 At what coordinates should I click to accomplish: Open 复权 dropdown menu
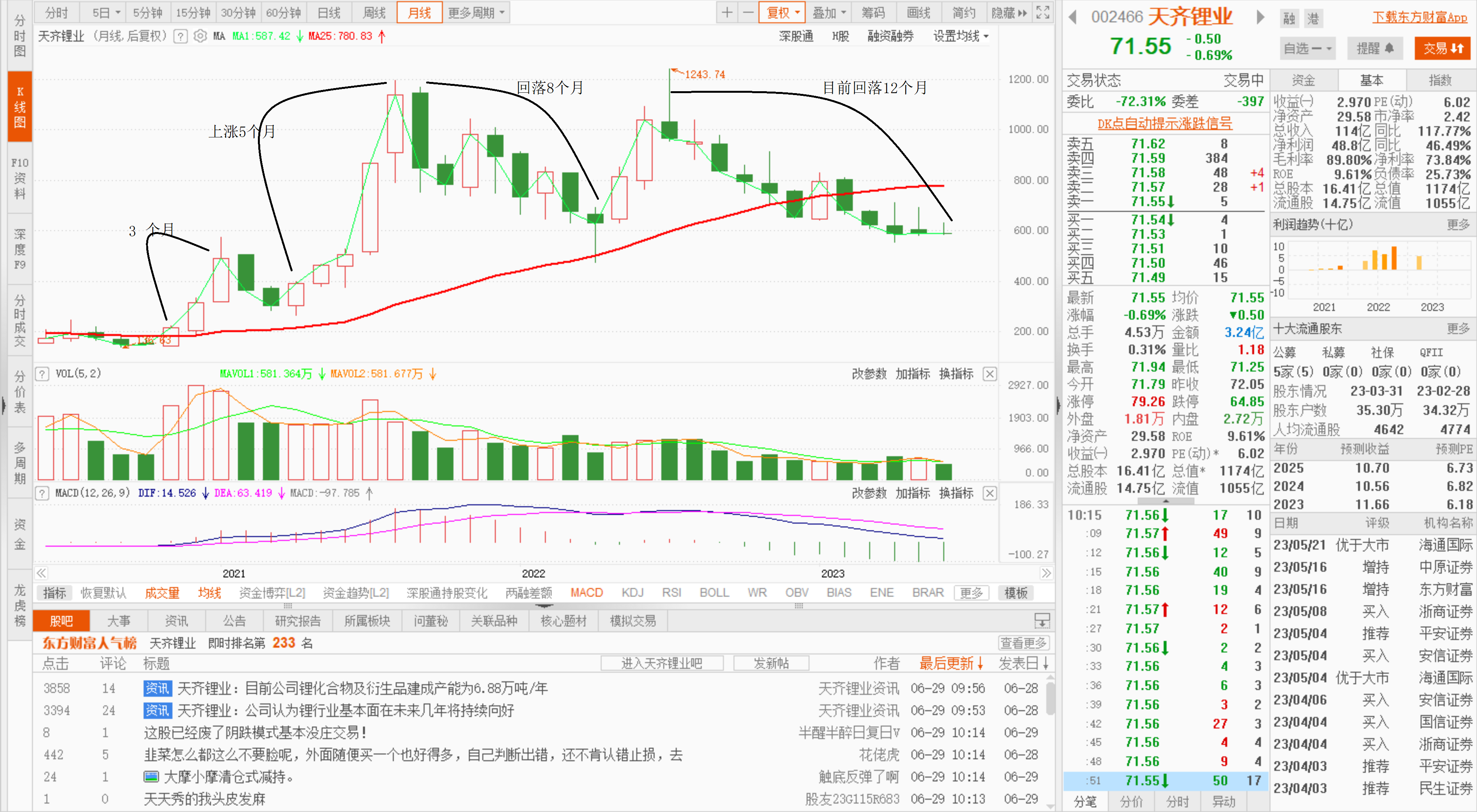[x=783, y=13]
